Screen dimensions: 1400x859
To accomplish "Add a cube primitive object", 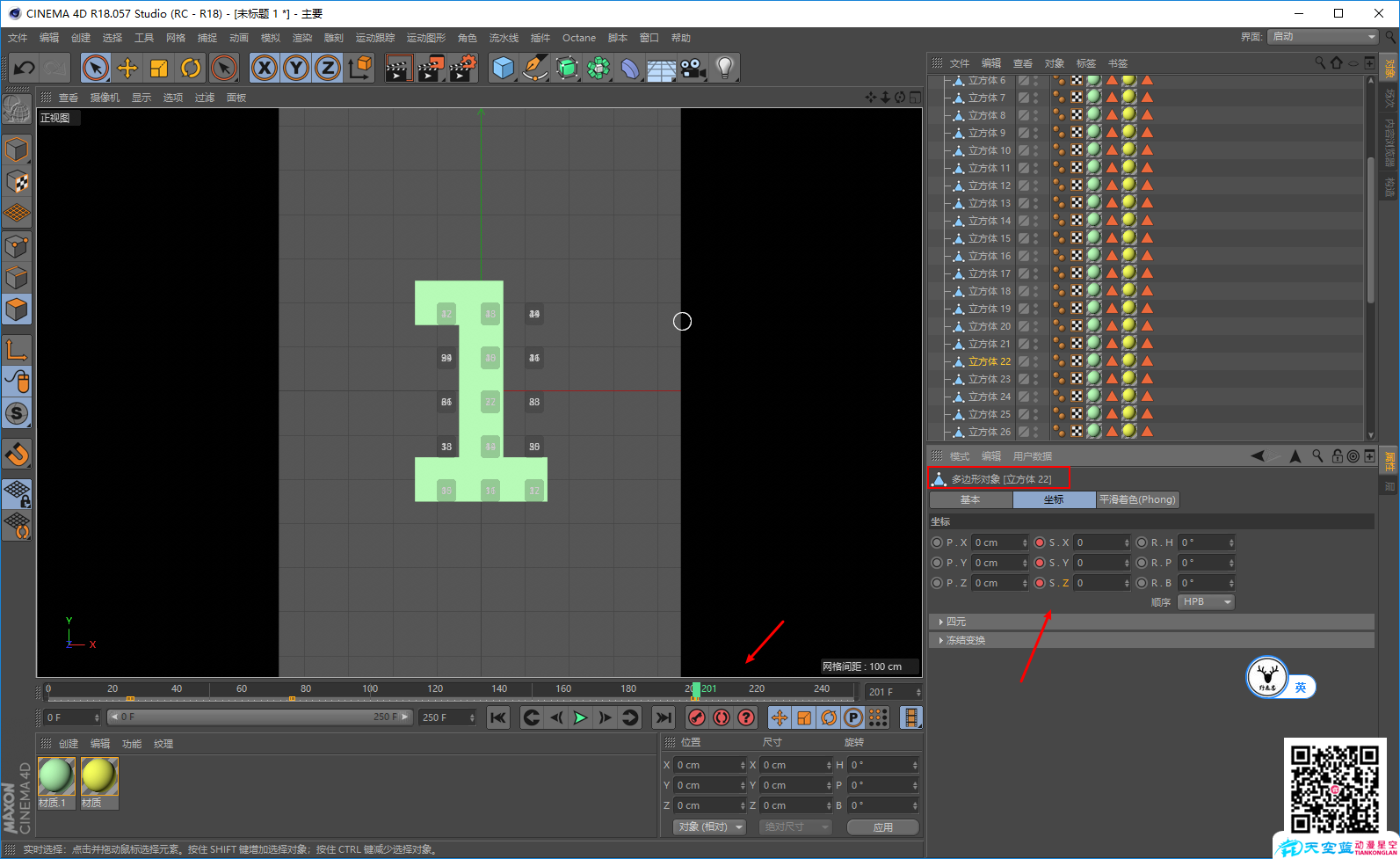I will pos(504,68).
